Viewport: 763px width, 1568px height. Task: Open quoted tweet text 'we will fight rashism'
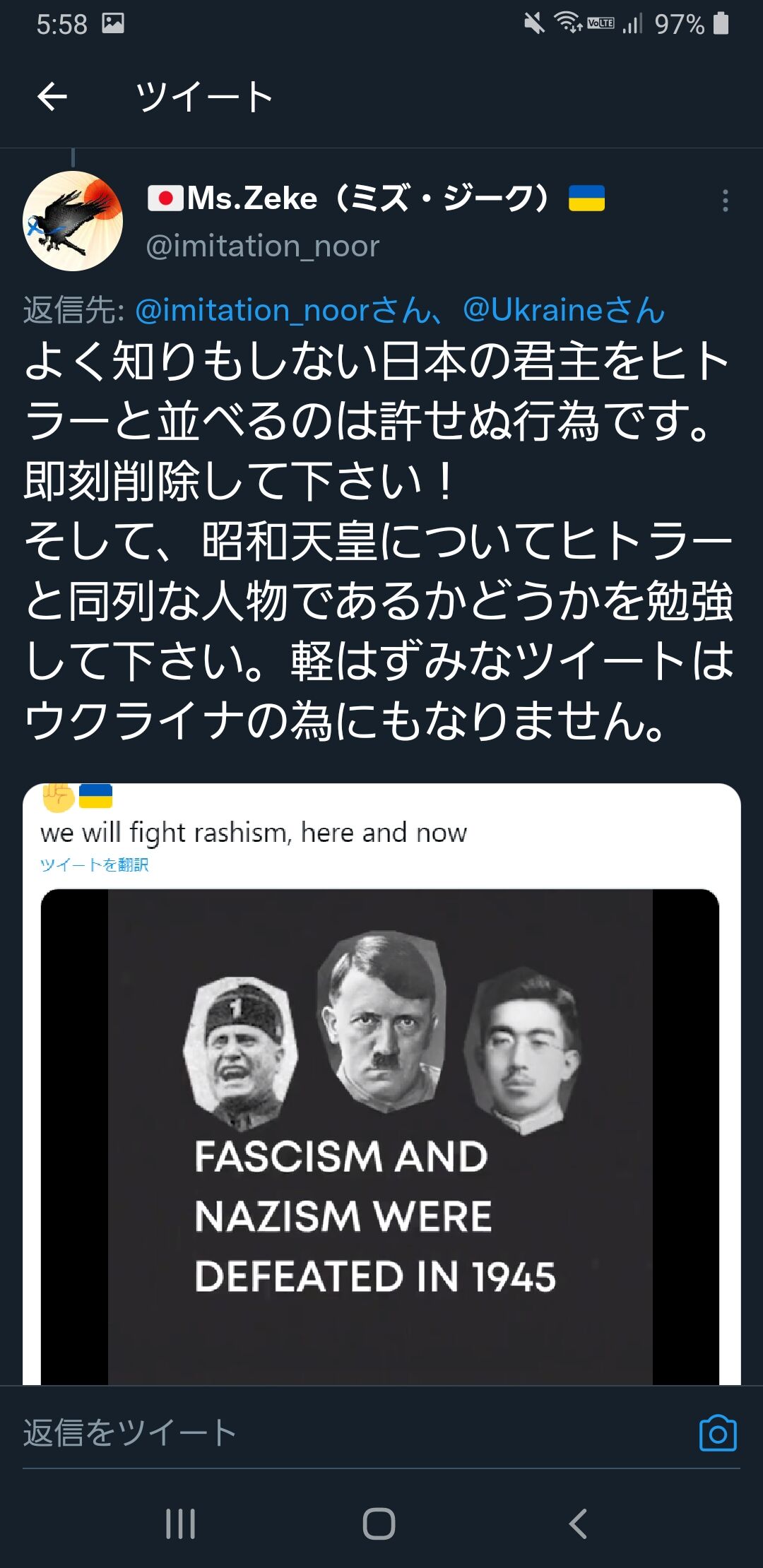pyautogui.click(x=254, y=833)
